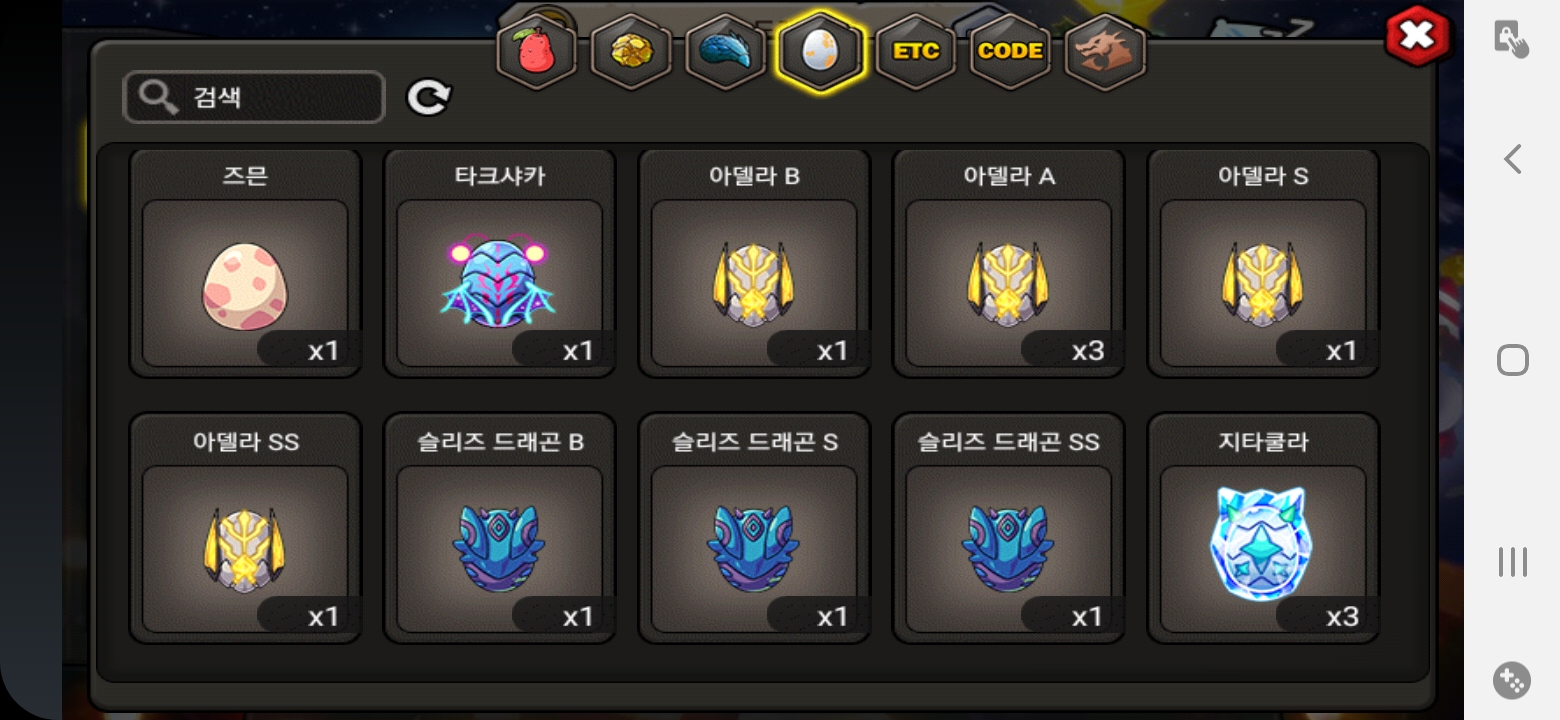Focus the 검색 search field
The height and width of the screenshot is (720, 1560).
pyautogui.click(x=254, y=97)
